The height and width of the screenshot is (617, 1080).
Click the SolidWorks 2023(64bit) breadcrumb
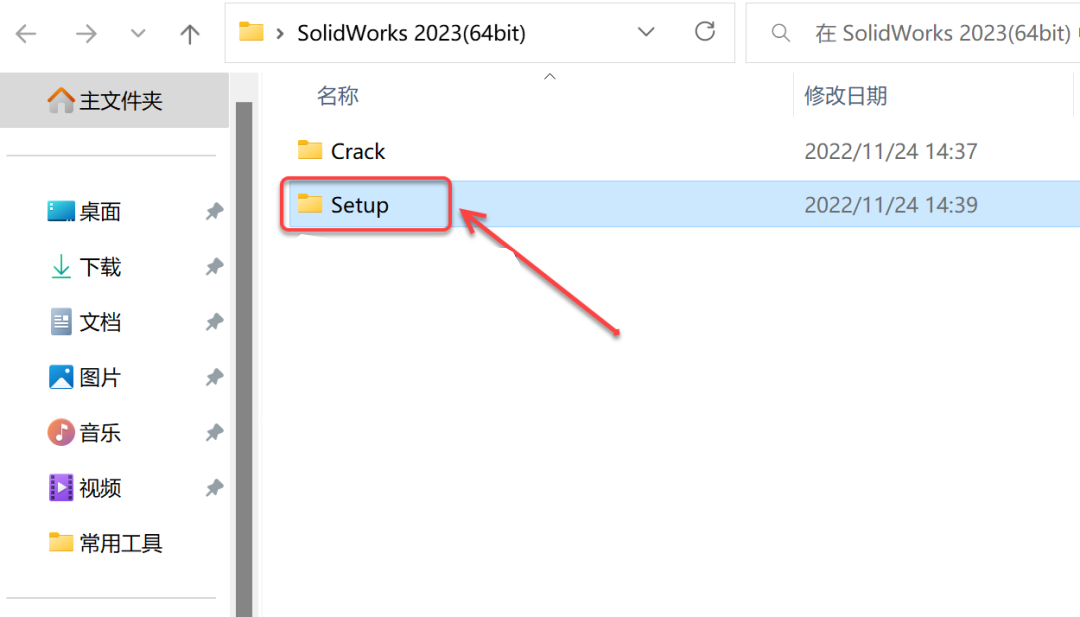pos(411,32)
